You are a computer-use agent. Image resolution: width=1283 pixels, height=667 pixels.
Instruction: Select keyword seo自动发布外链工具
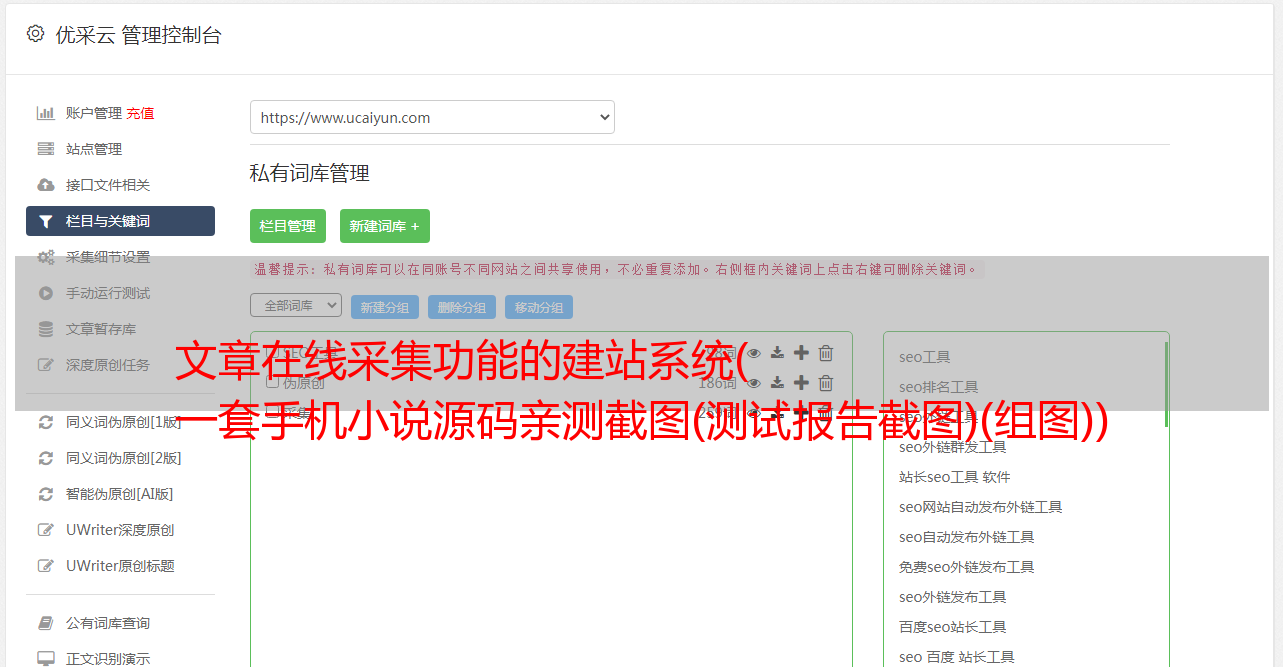coord(967,537)
